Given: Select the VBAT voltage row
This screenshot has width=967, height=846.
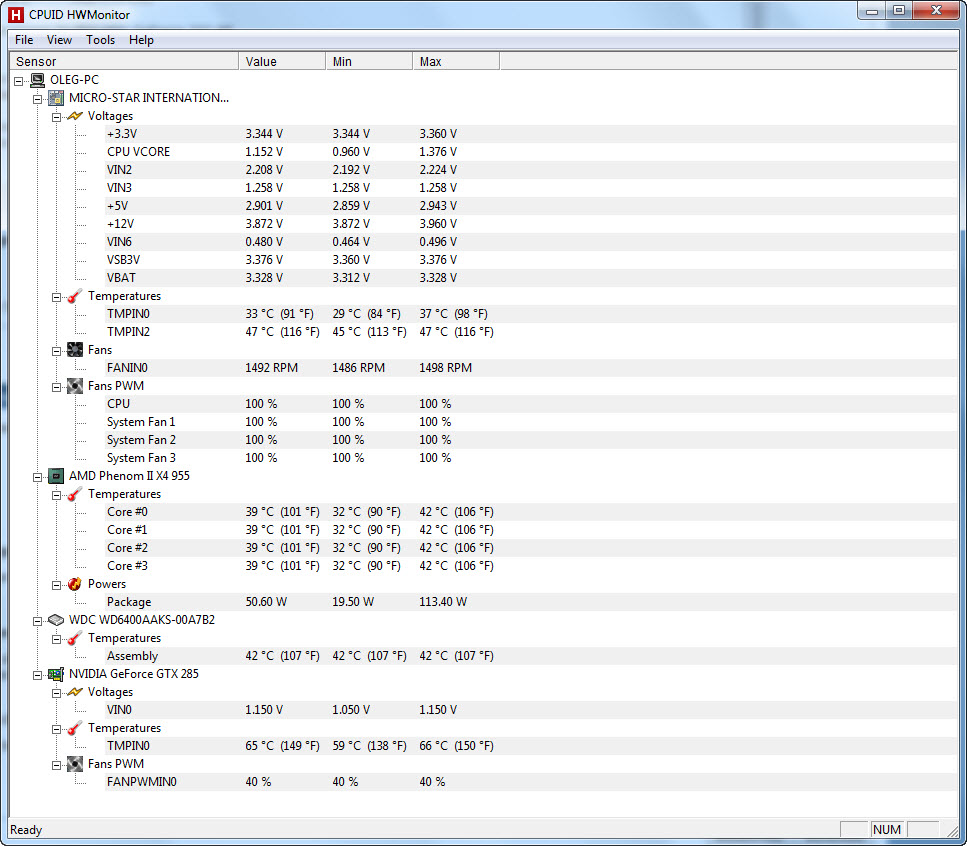Looking at the screenshot, I should point(531,278).
